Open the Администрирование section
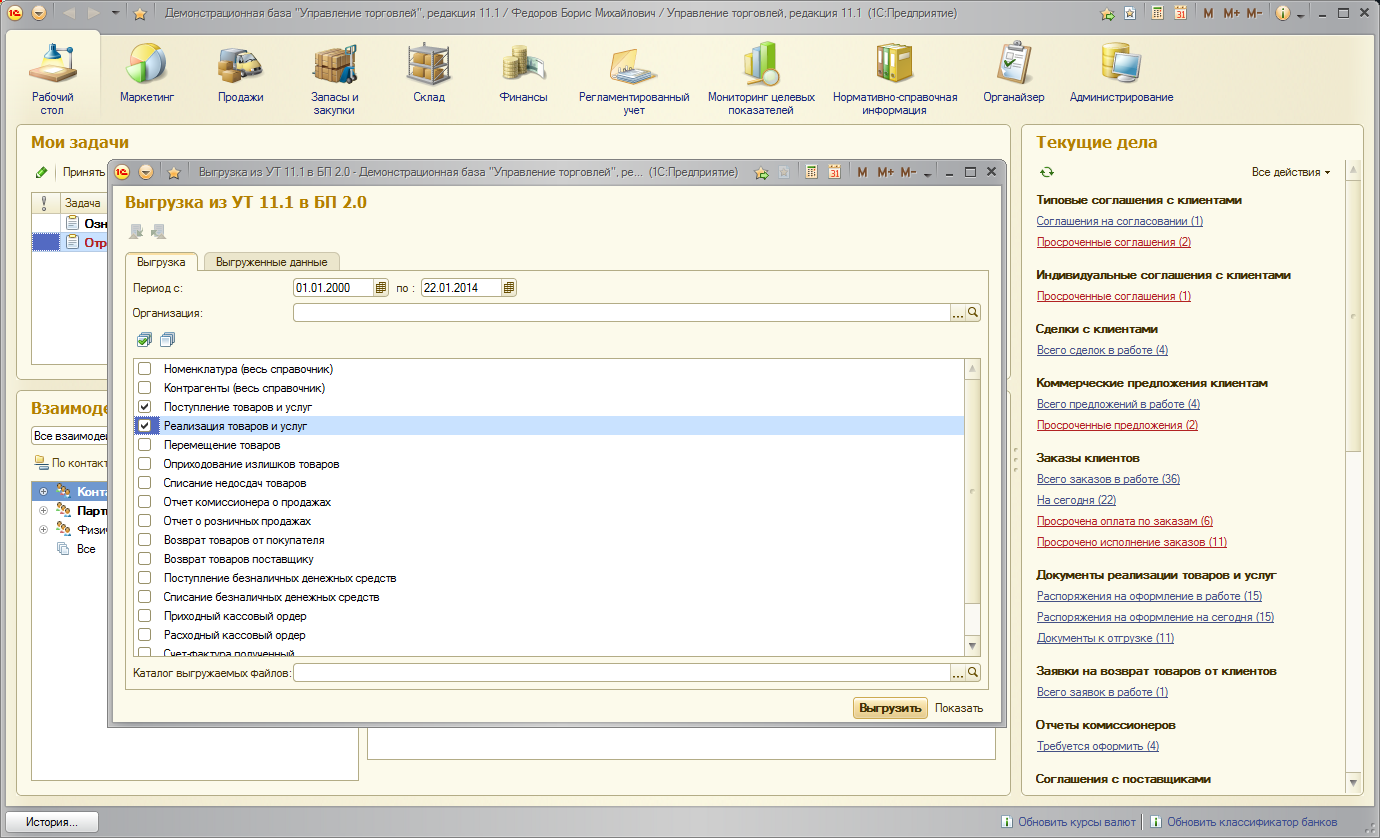The image size is (1380, 838). pos(1121,75)
